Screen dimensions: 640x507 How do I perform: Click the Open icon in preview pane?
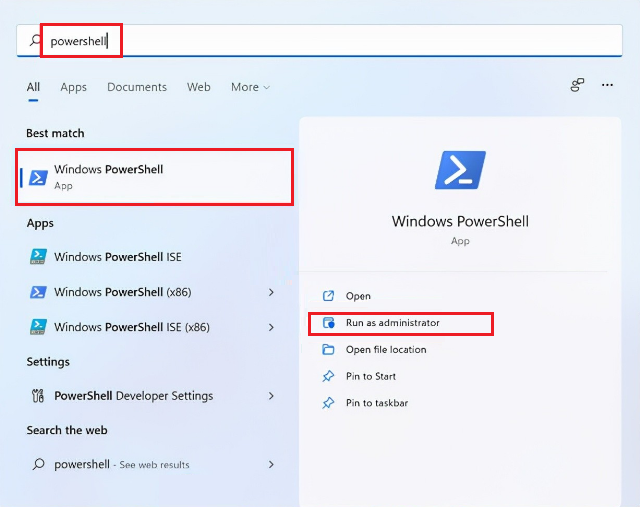(328, 296)
